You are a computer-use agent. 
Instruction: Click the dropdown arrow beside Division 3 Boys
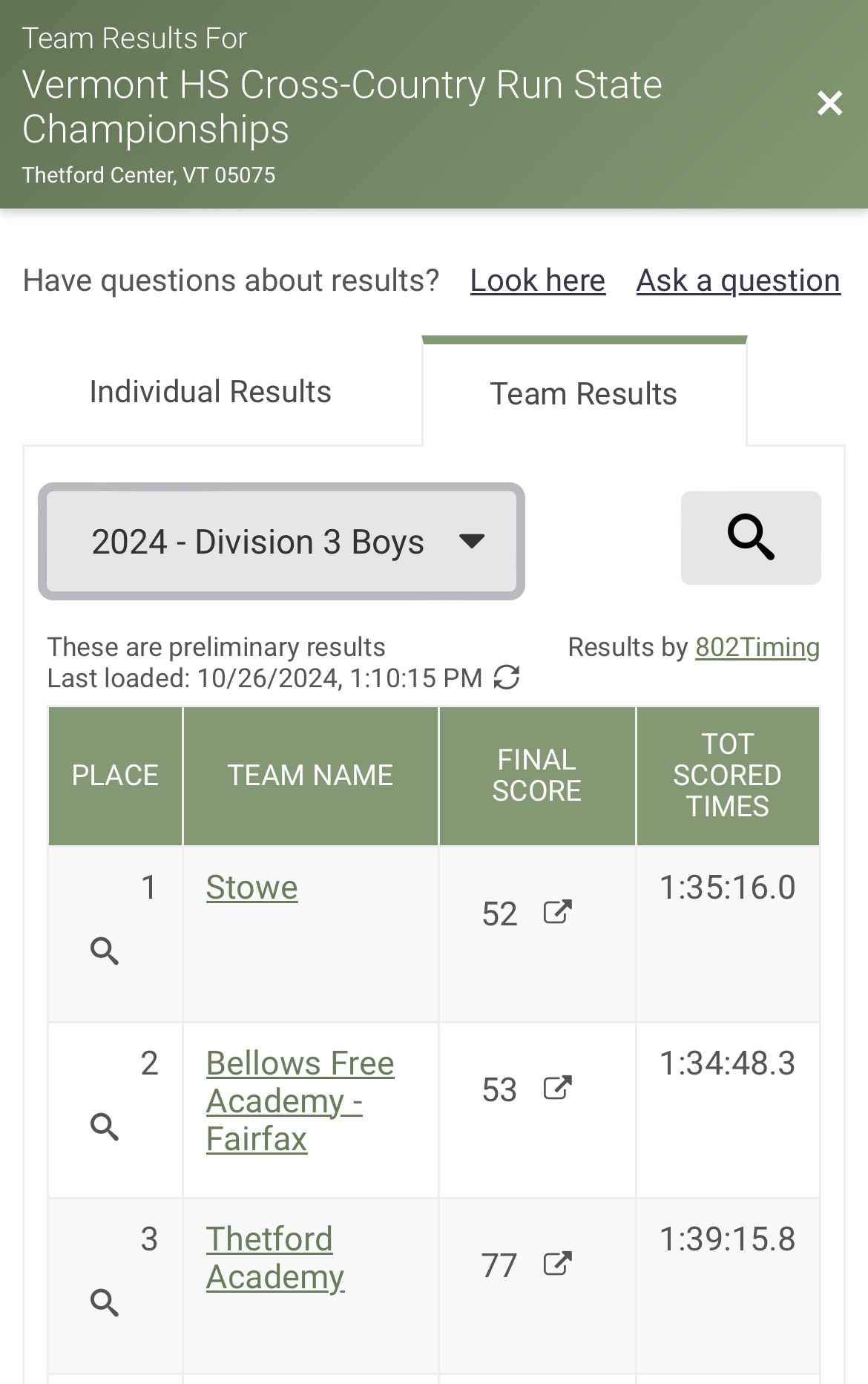click(472, 541)
